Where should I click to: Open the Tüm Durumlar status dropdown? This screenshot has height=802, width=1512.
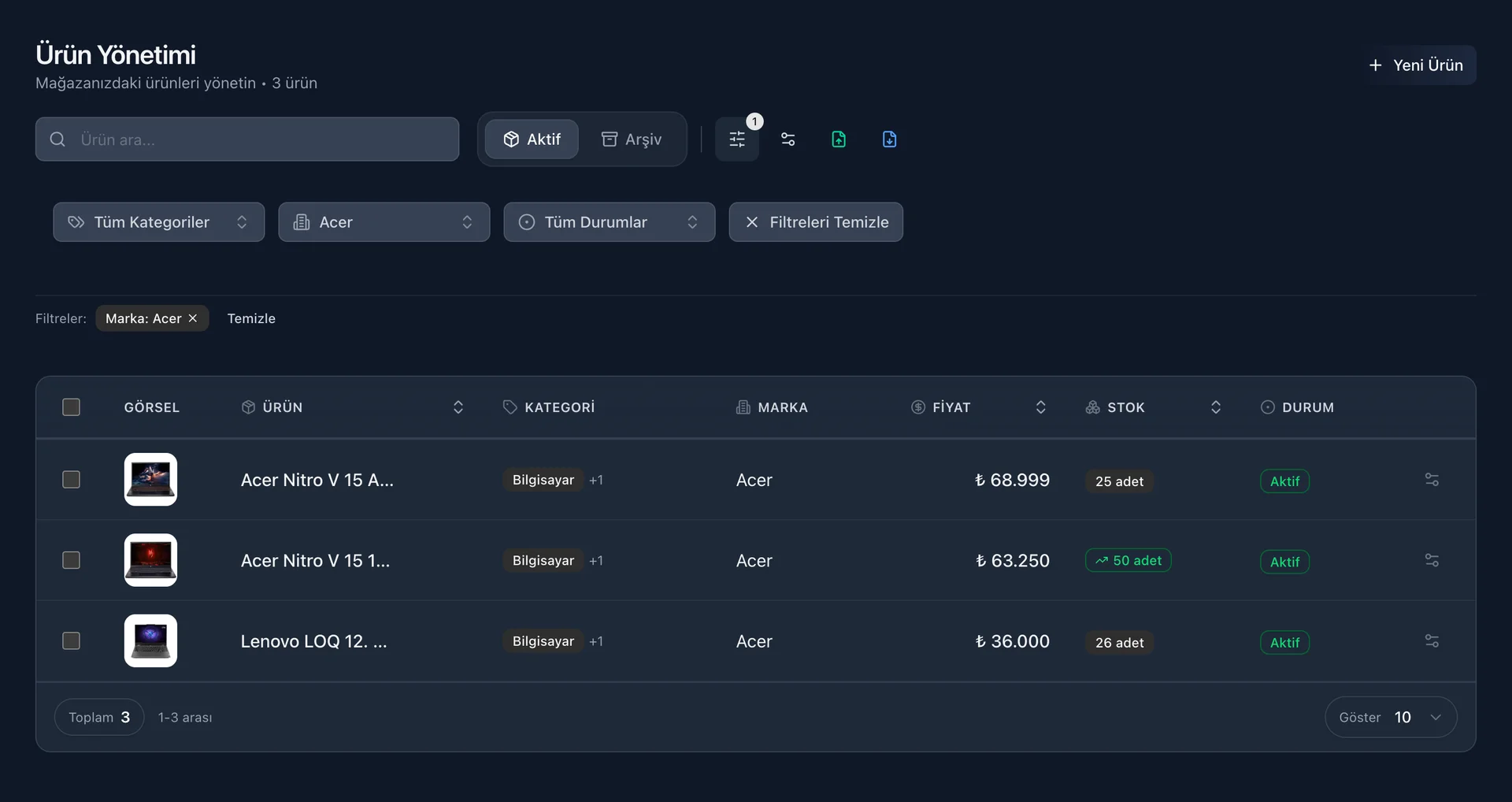pos(609,222)
